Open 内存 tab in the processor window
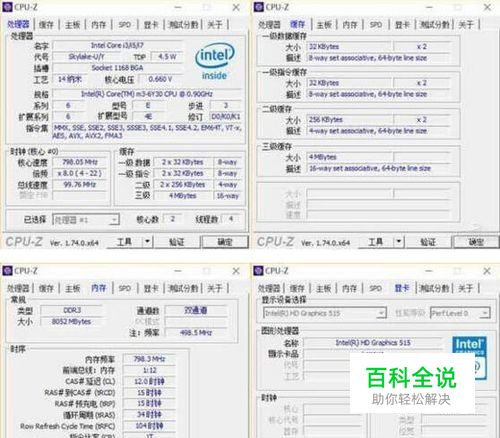The height and width of the screenshot is (438, 500). 99,24
